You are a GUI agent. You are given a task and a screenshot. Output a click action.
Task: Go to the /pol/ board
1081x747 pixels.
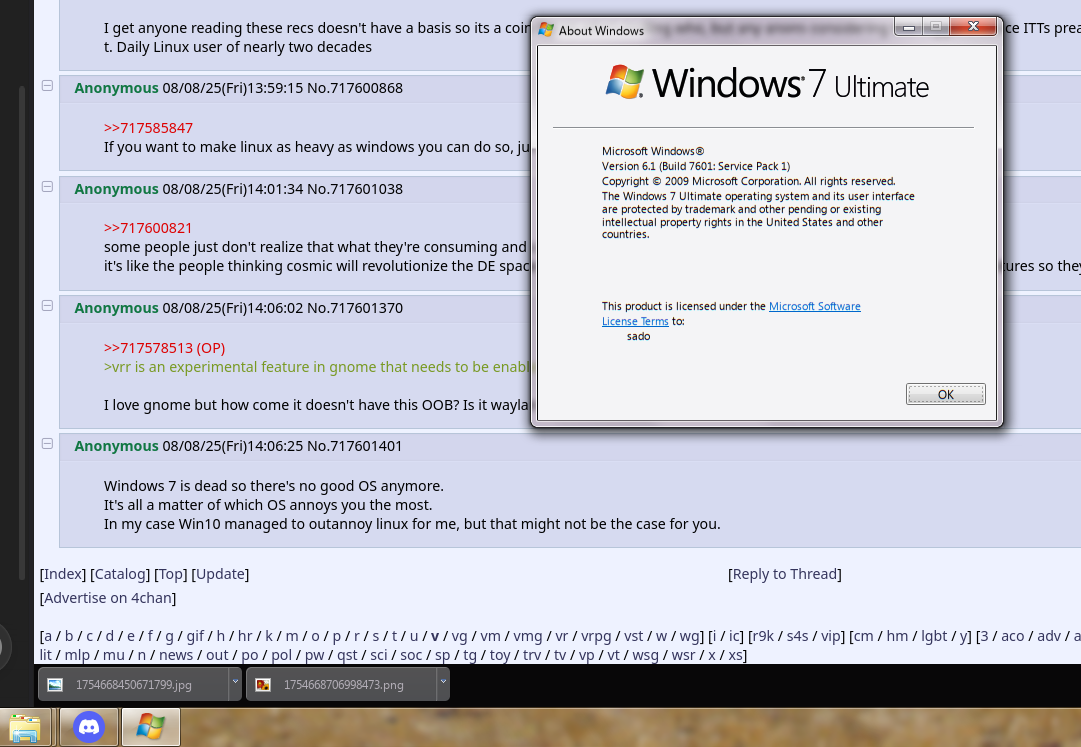281,655
